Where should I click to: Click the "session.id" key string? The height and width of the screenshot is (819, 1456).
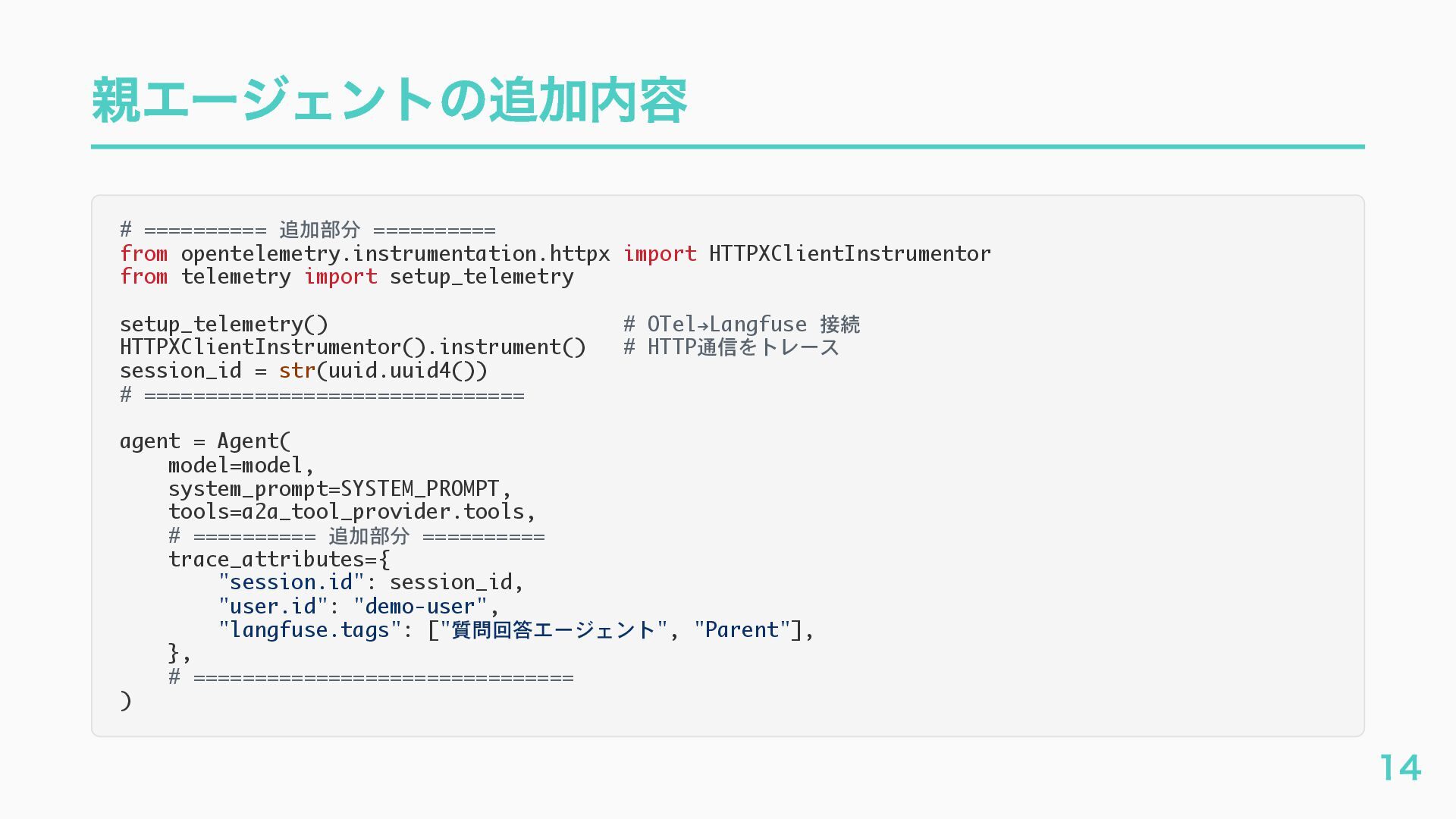click(291, 582)
